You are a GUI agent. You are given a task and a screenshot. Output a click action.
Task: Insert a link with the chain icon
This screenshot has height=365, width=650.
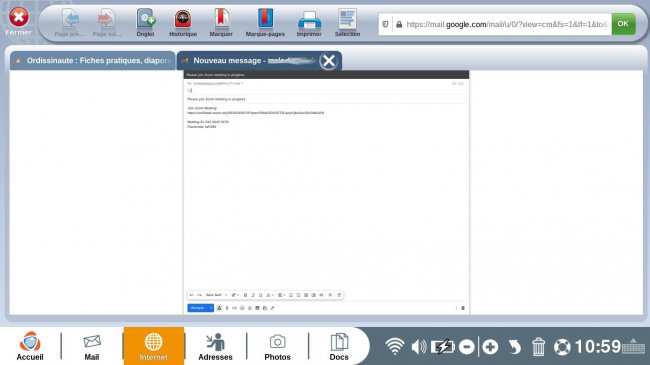[234, 308]
